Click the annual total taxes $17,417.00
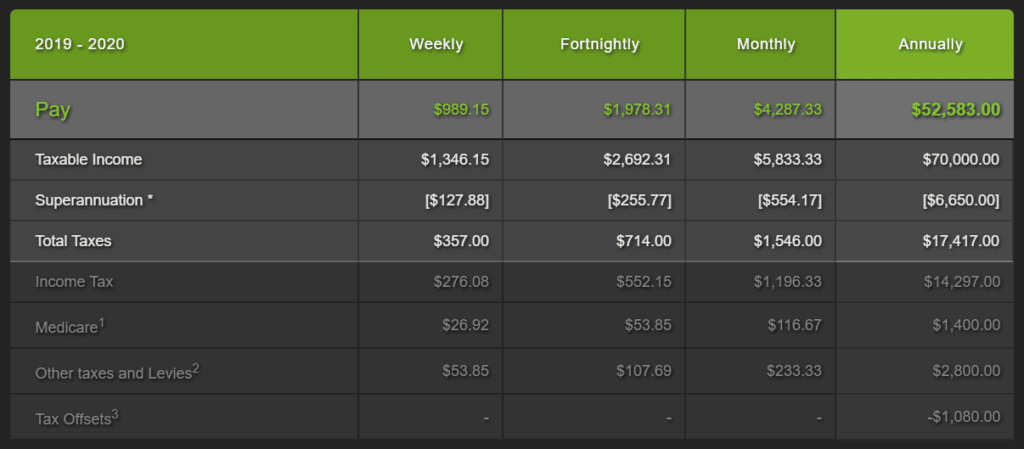The height and width of the screenshot is (449, 1024). pyautogui.click(x=961, y=241)
